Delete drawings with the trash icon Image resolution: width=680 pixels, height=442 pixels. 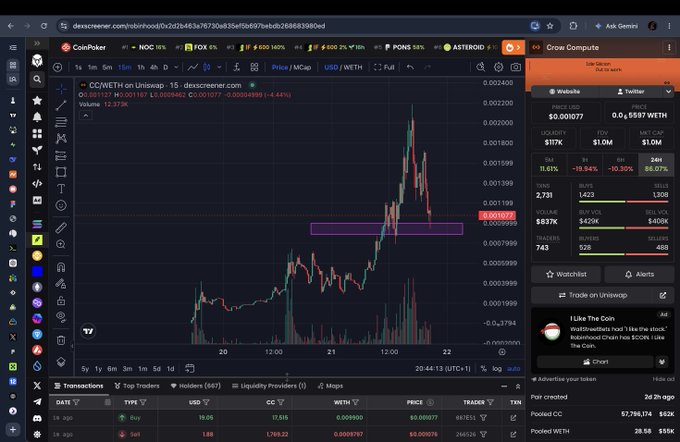[61, 340]
